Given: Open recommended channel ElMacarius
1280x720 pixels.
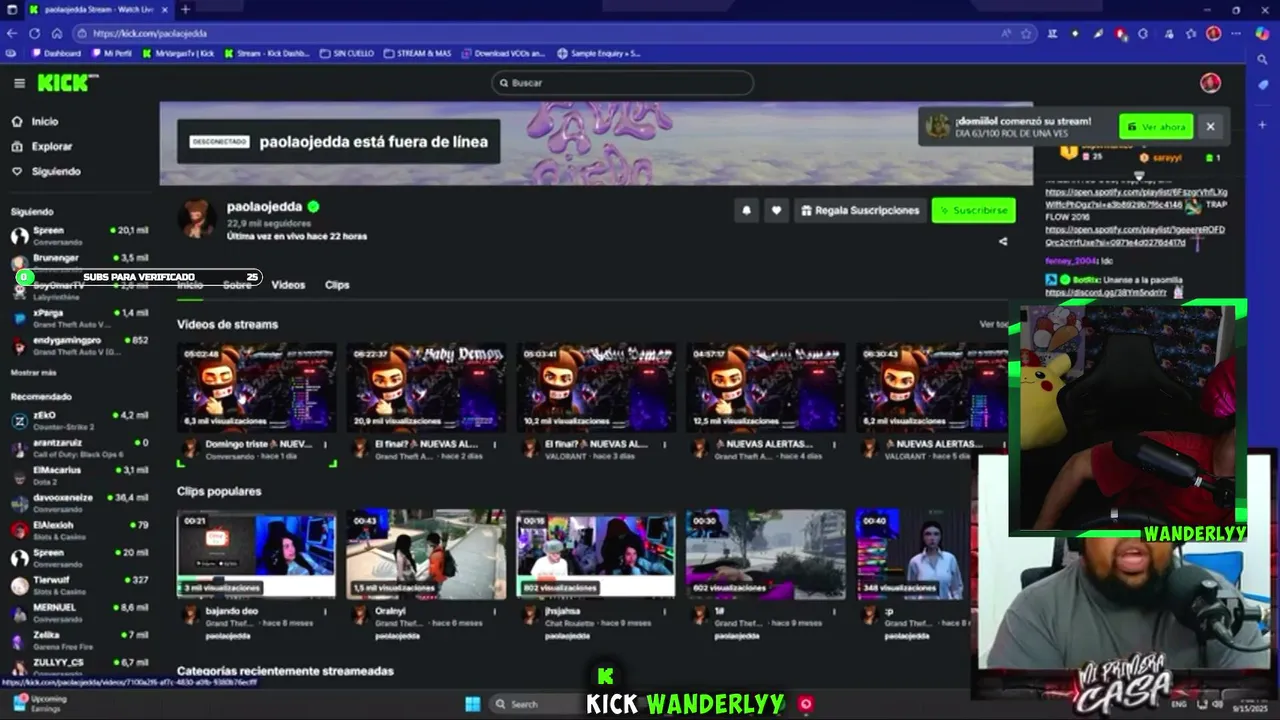Looking at the screenshot, I should point(80,475).
